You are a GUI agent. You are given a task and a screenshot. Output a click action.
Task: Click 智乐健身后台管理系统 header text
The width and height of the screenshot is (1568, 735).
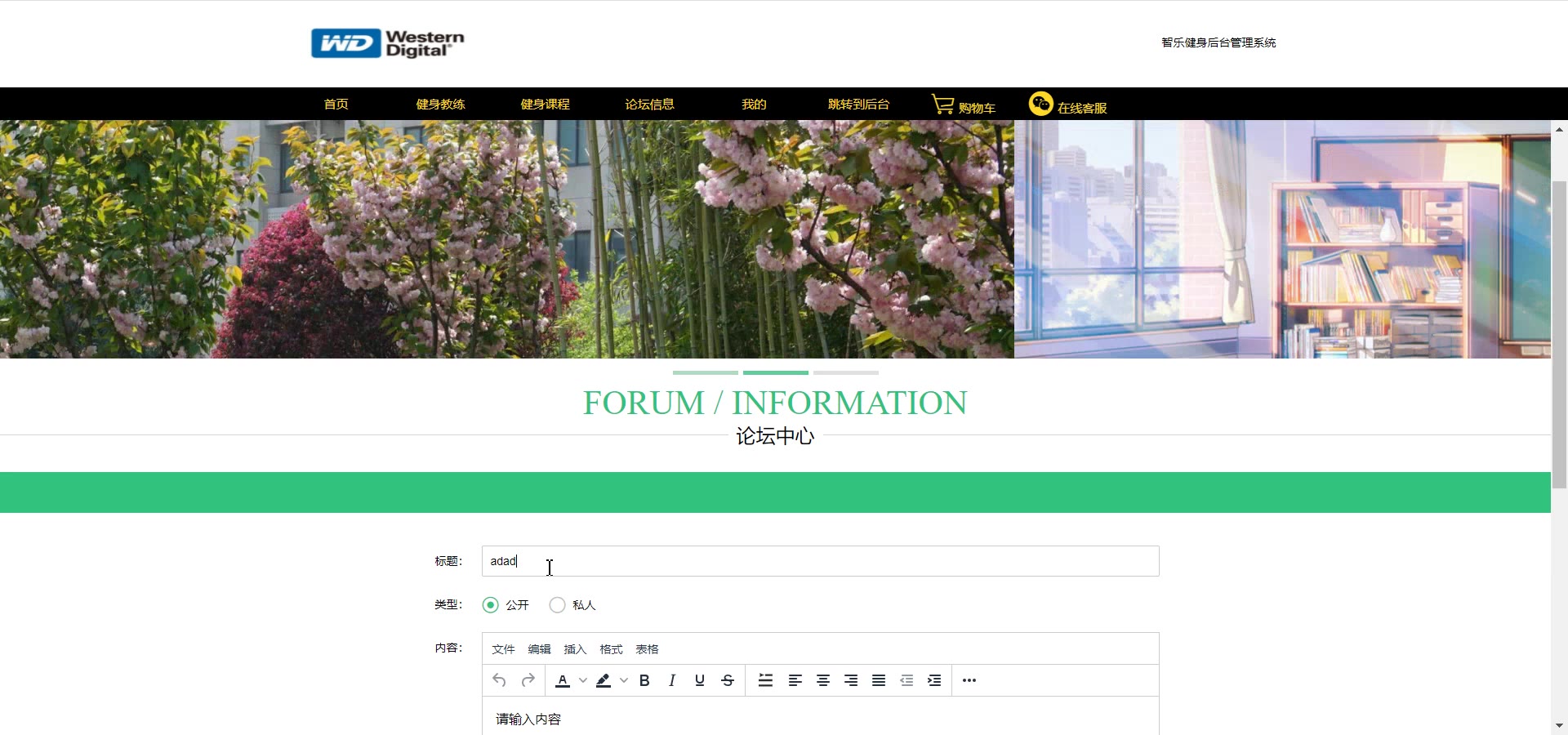tap(1218, 42)
